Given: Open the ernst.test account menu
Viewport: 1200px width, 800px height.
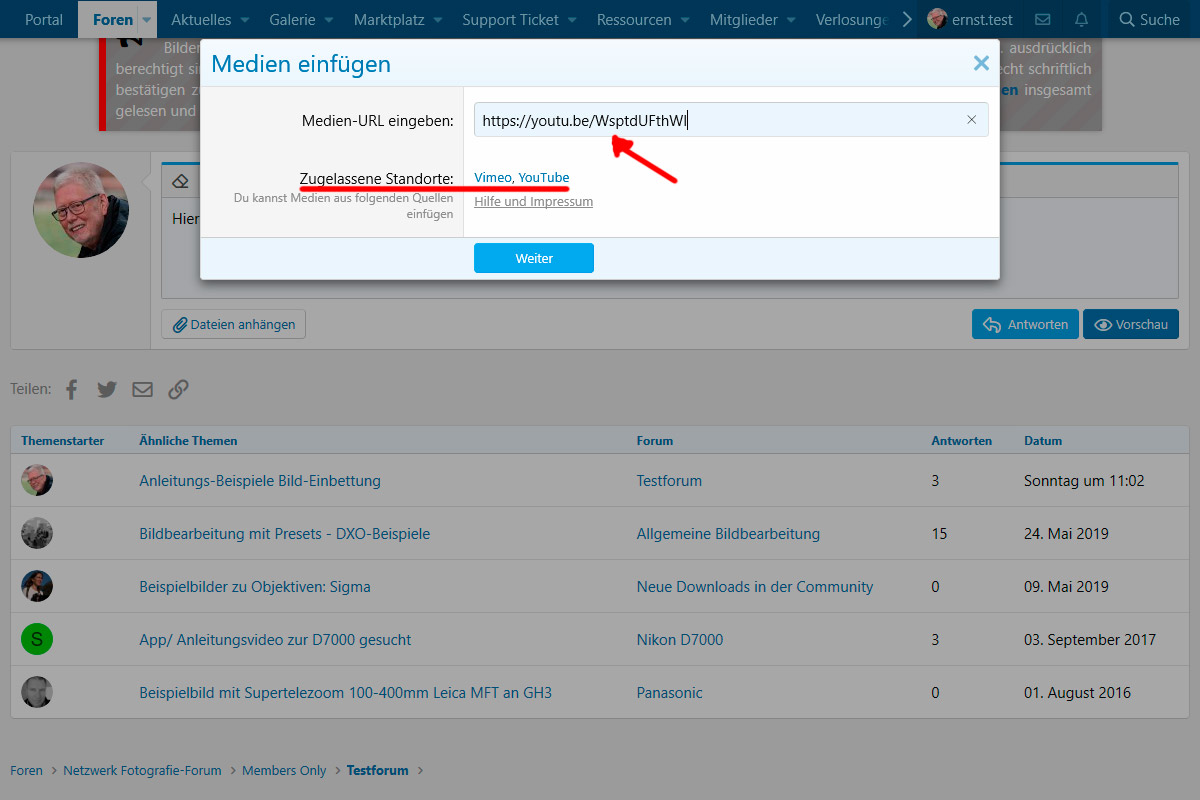Looking at the screenshot, I should coord(972,19).
